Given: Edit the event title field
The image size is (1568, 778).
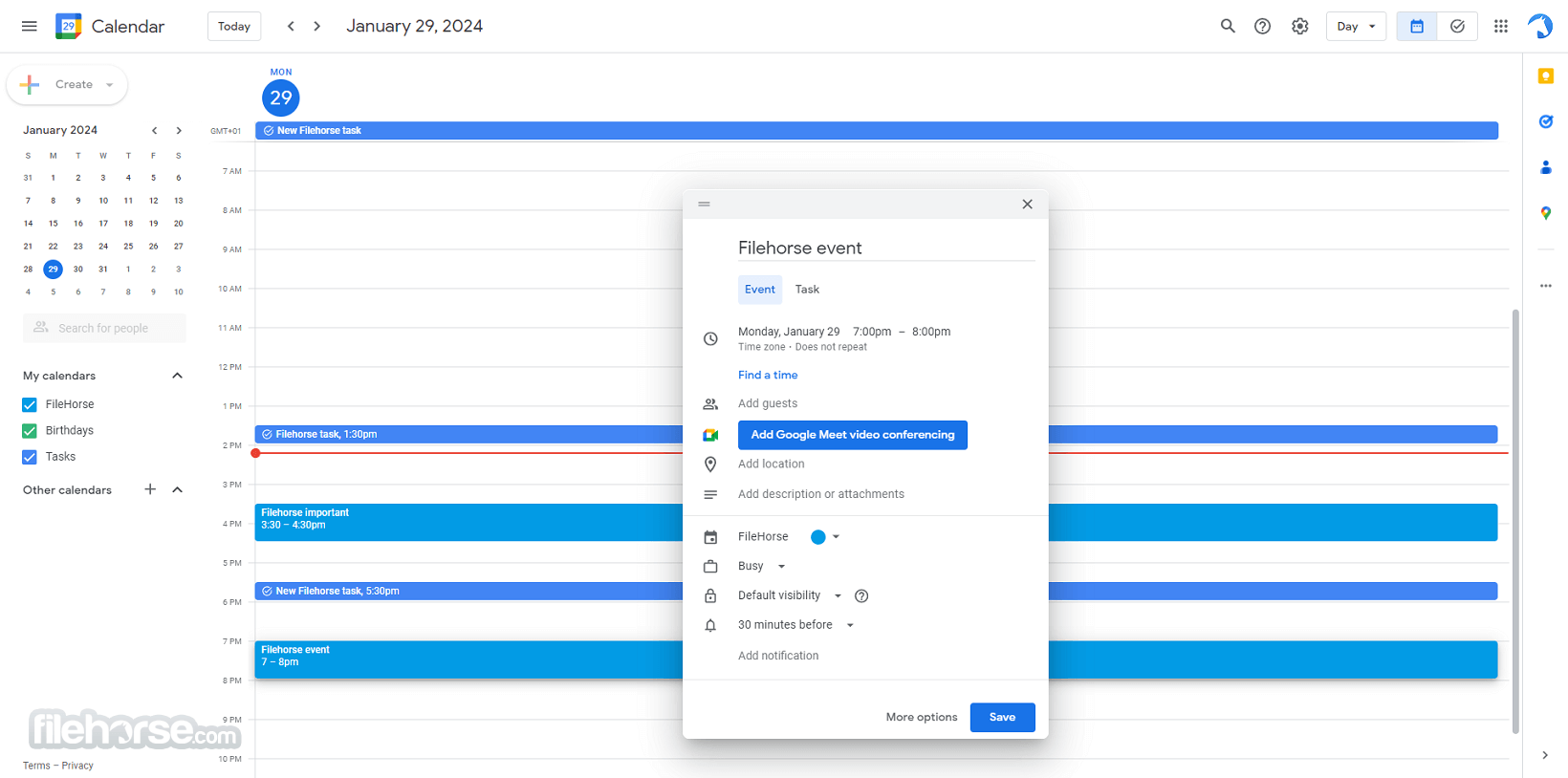Looking at the screenshot, I should [x=886, y=248].
